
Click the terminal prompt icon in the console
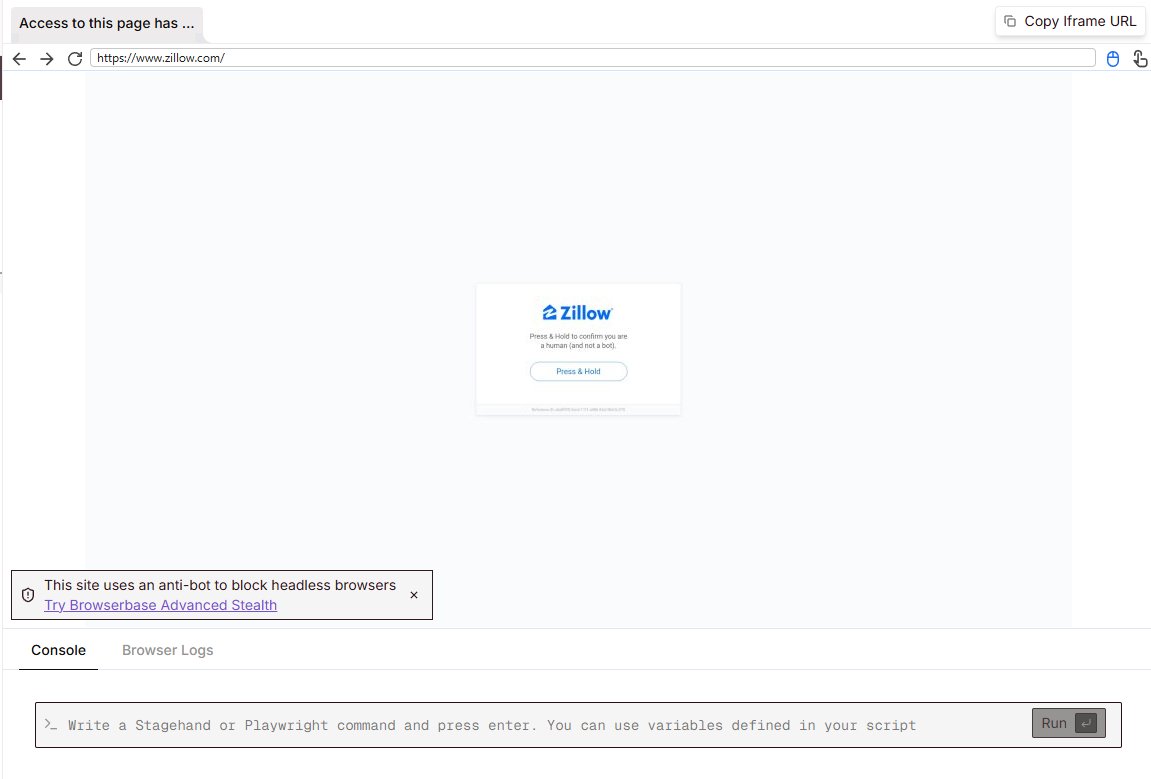tap(51, 725)
